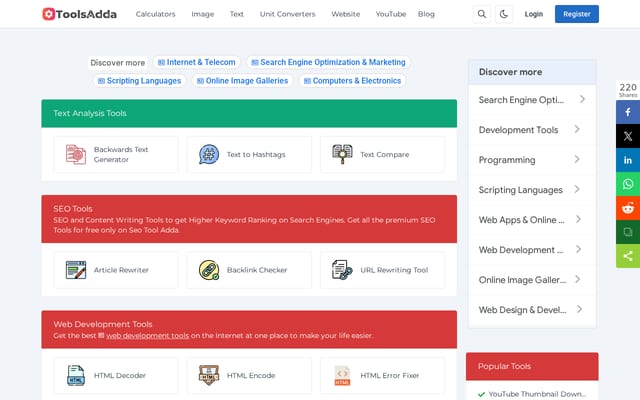Share via WhatsApp icon
The width and height of the screenshot is (640, 400).
tap(628, 184)
